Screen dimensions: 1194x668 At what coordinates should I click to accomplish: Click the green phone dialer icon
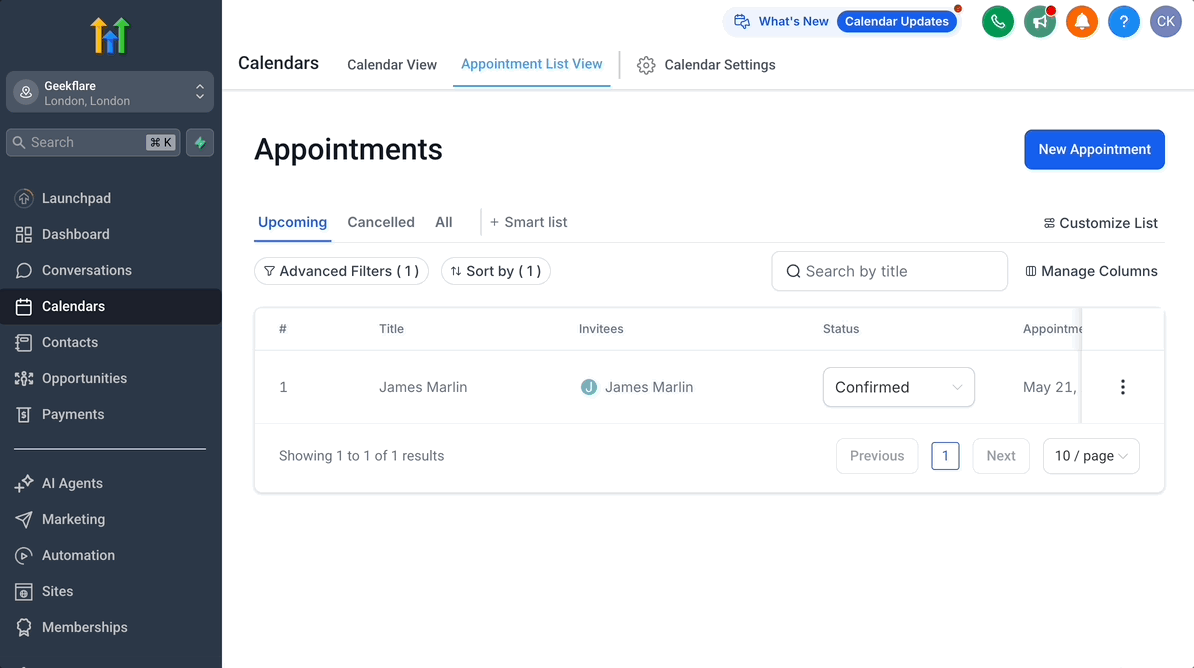tap(998, 21)
